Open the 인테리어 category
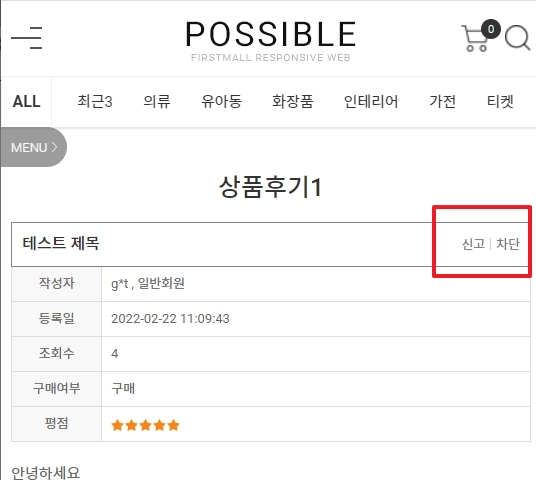This screenshot has width=536, height=480. click(x=371, y=102)
